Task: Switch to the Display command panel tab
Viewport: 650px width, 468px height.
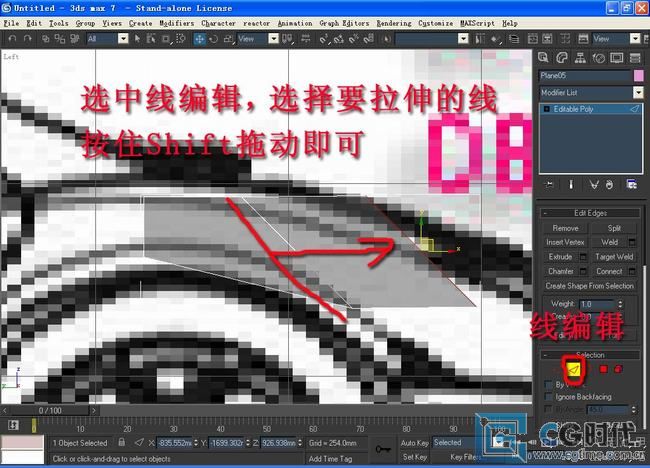Action: (616, 58)
